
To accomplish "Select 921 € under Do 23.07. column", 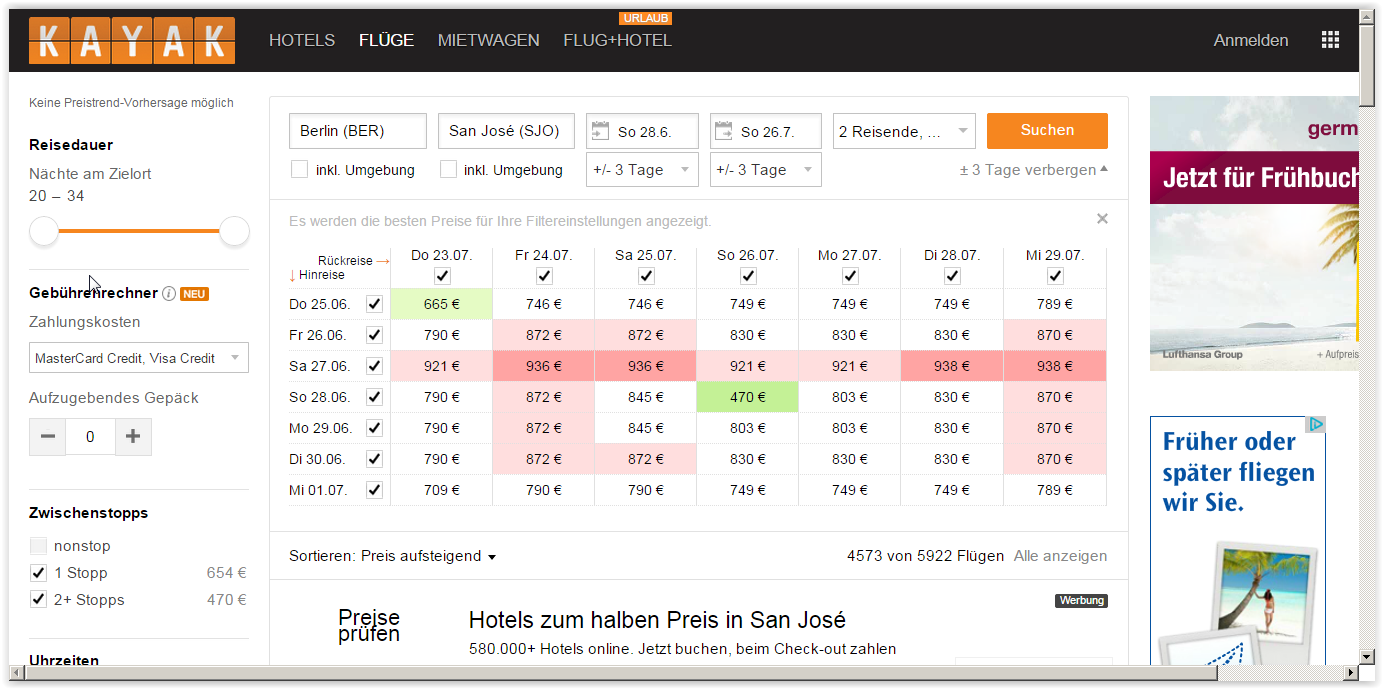I will click(442, 366).
